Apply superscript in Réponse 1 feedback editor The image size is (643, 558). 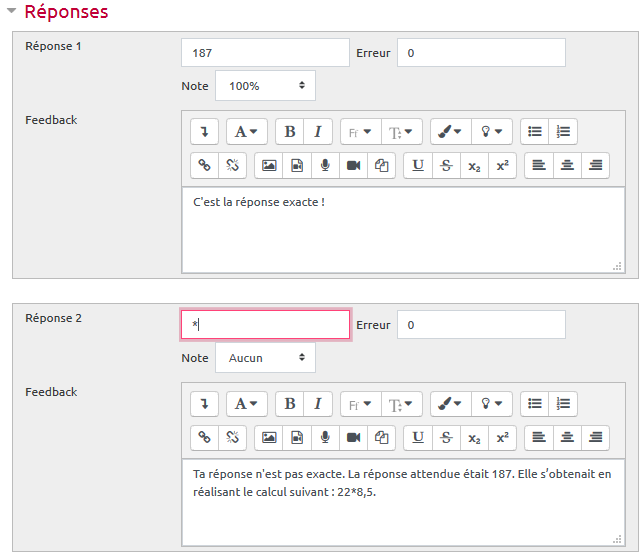[x=502, y=165]
